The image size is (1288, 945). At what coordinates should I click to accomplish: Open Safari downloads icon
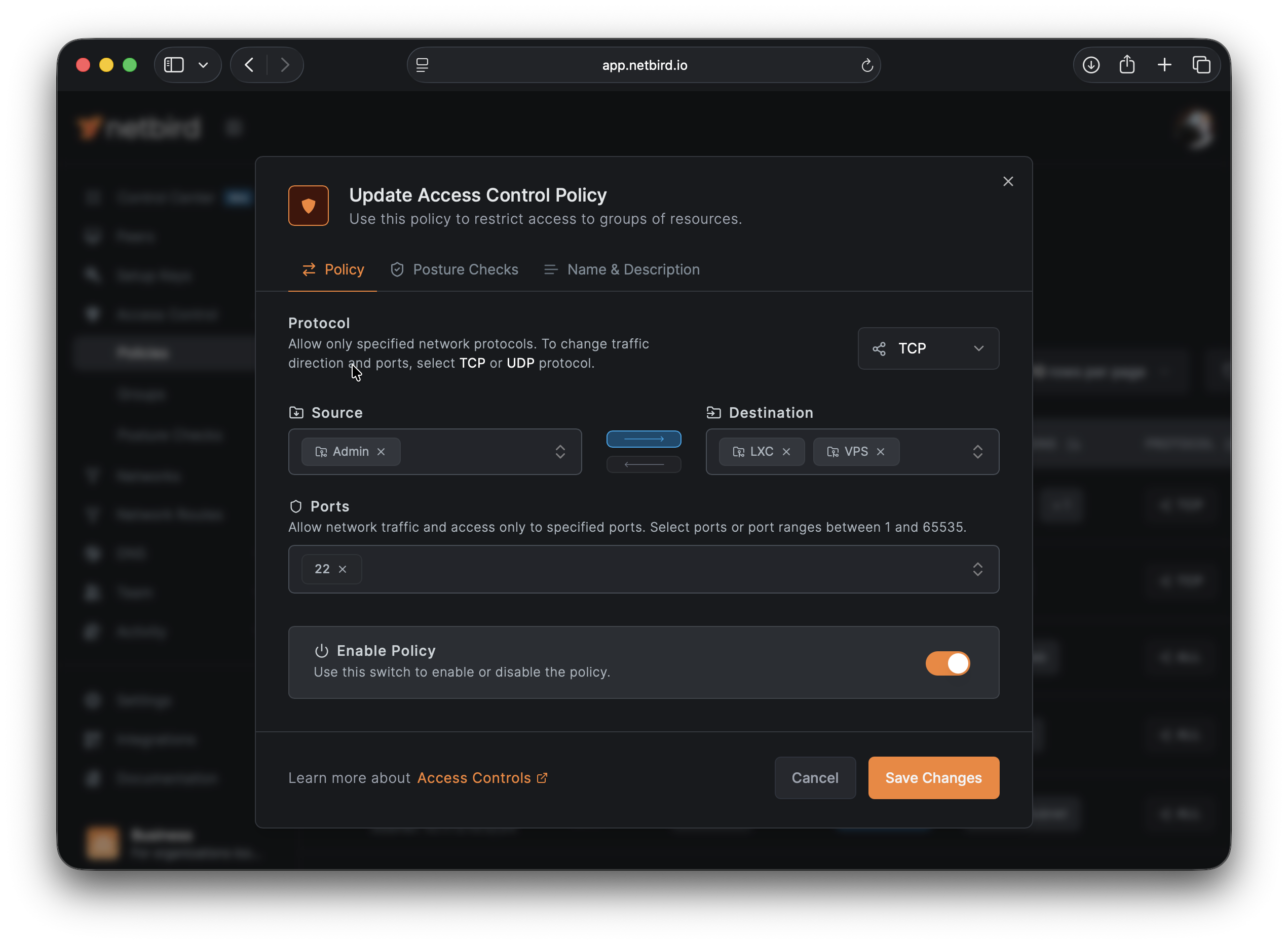[1091, 65]
